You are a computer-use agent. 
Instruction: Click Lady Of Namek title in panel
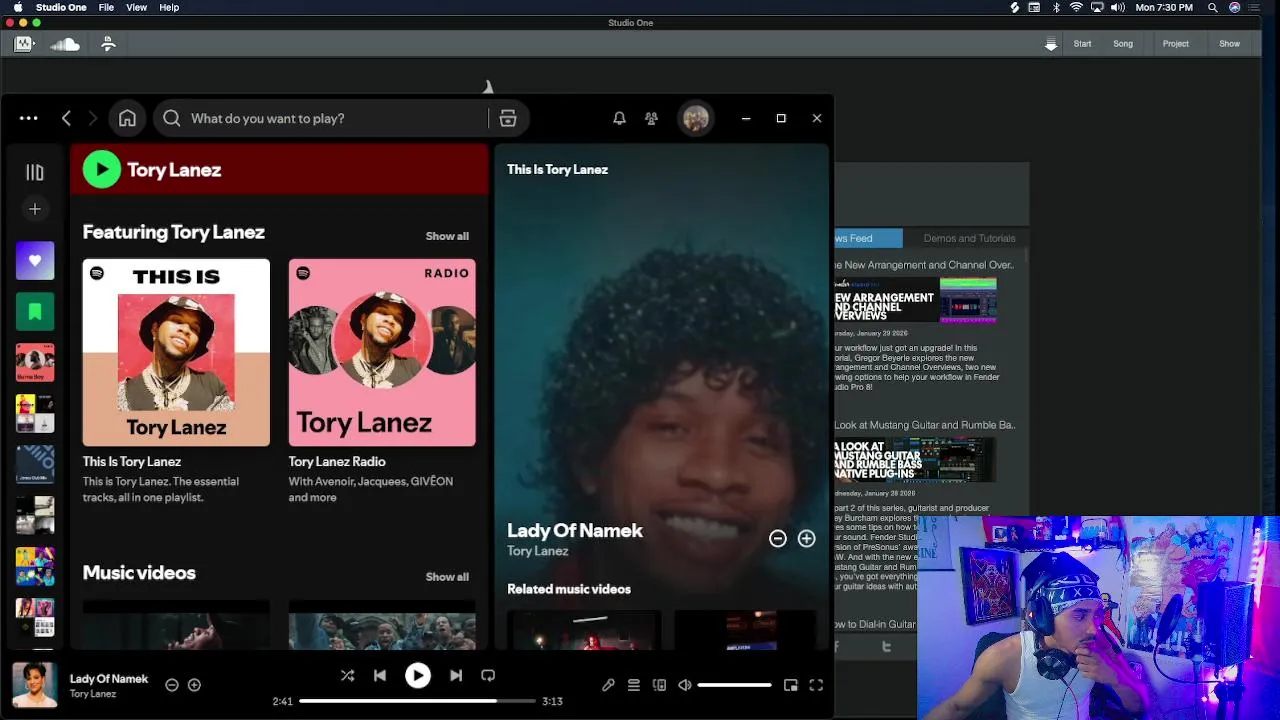pyautogui.click(x=575, y=530)
